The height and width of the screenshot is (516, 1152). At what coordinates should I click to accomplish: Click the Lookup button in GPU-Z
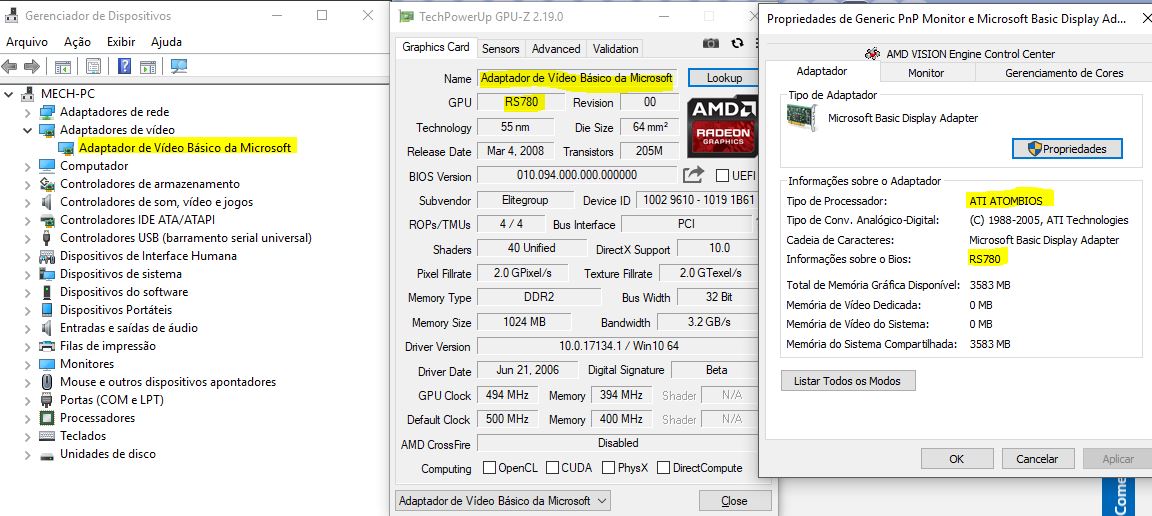point(724,77)
